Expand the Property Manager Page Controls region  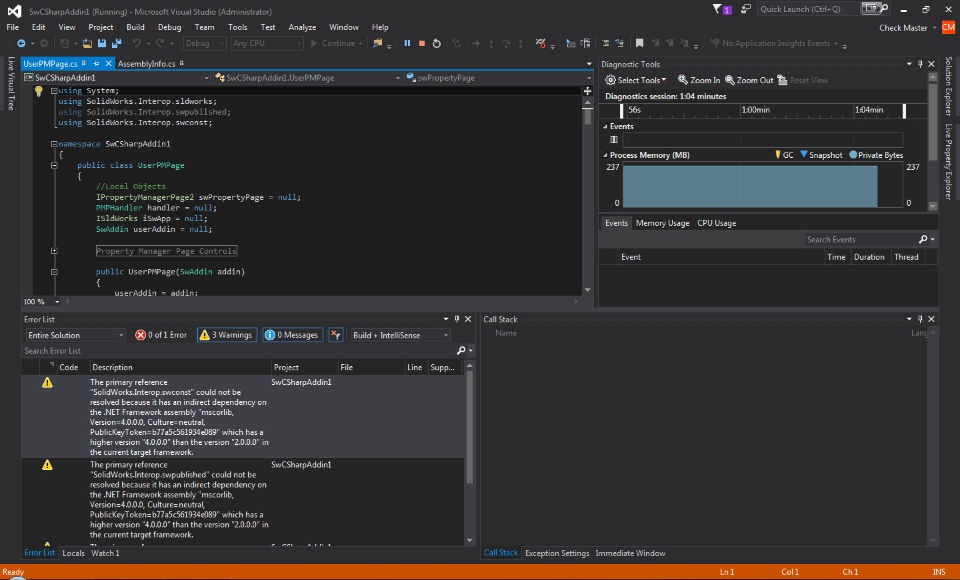tap(54, 250)
